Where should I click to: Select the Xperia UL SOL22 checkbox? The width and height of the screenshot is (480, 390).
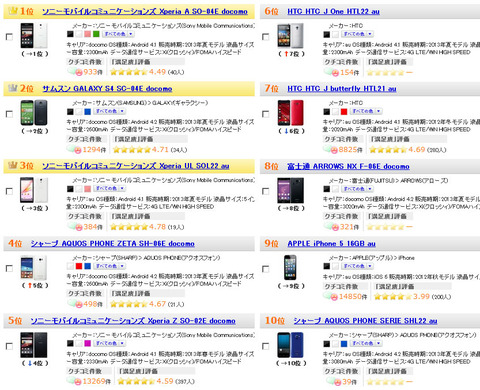(x=9, y=191)
